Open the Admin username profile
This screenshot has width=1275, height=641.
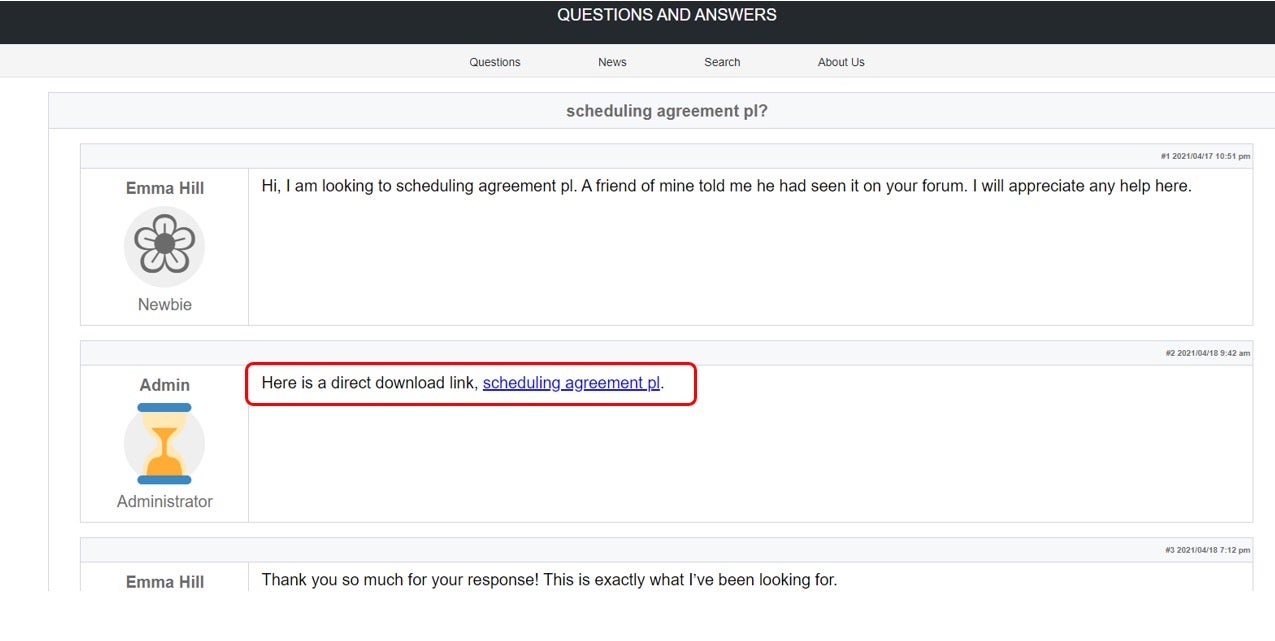(x=165, y=385)
